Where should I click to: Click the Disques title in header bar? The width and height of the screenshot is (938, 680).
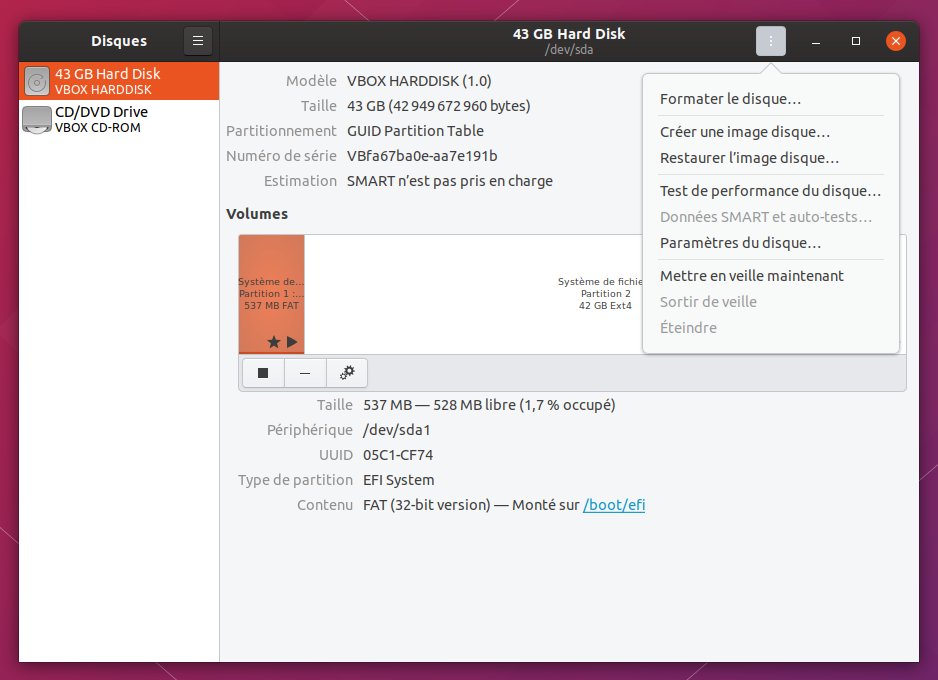(x=119, y=41)
